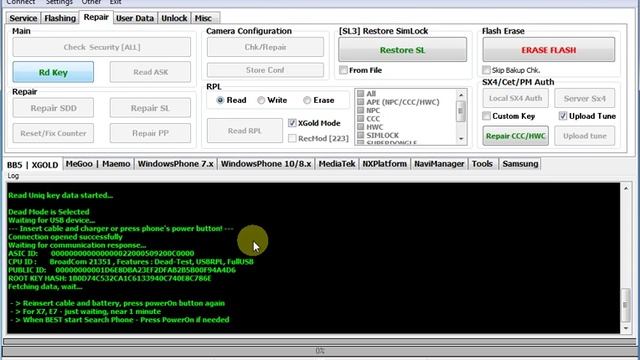The image size is (640, 360).
Task: Click the Rd Key button
Action: [x=53, y=72]
